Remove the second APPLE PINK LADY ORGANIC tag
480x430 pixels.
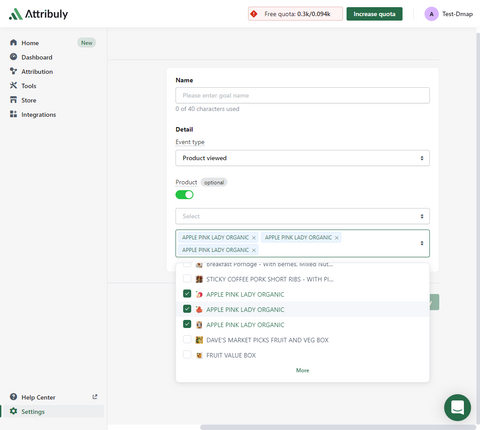click(337, 238)
